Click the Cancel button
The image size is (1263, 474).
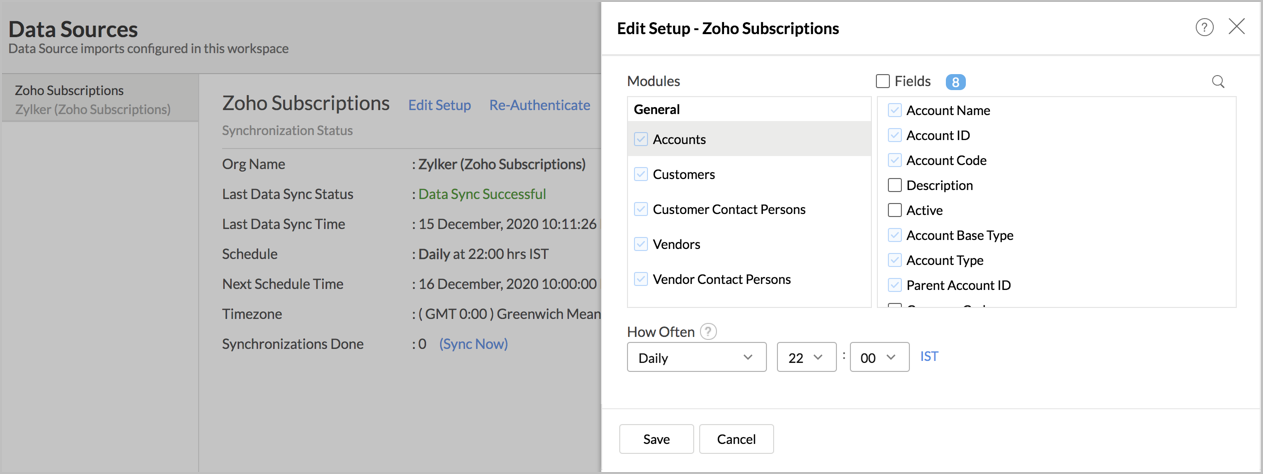(x=736, y=439)
